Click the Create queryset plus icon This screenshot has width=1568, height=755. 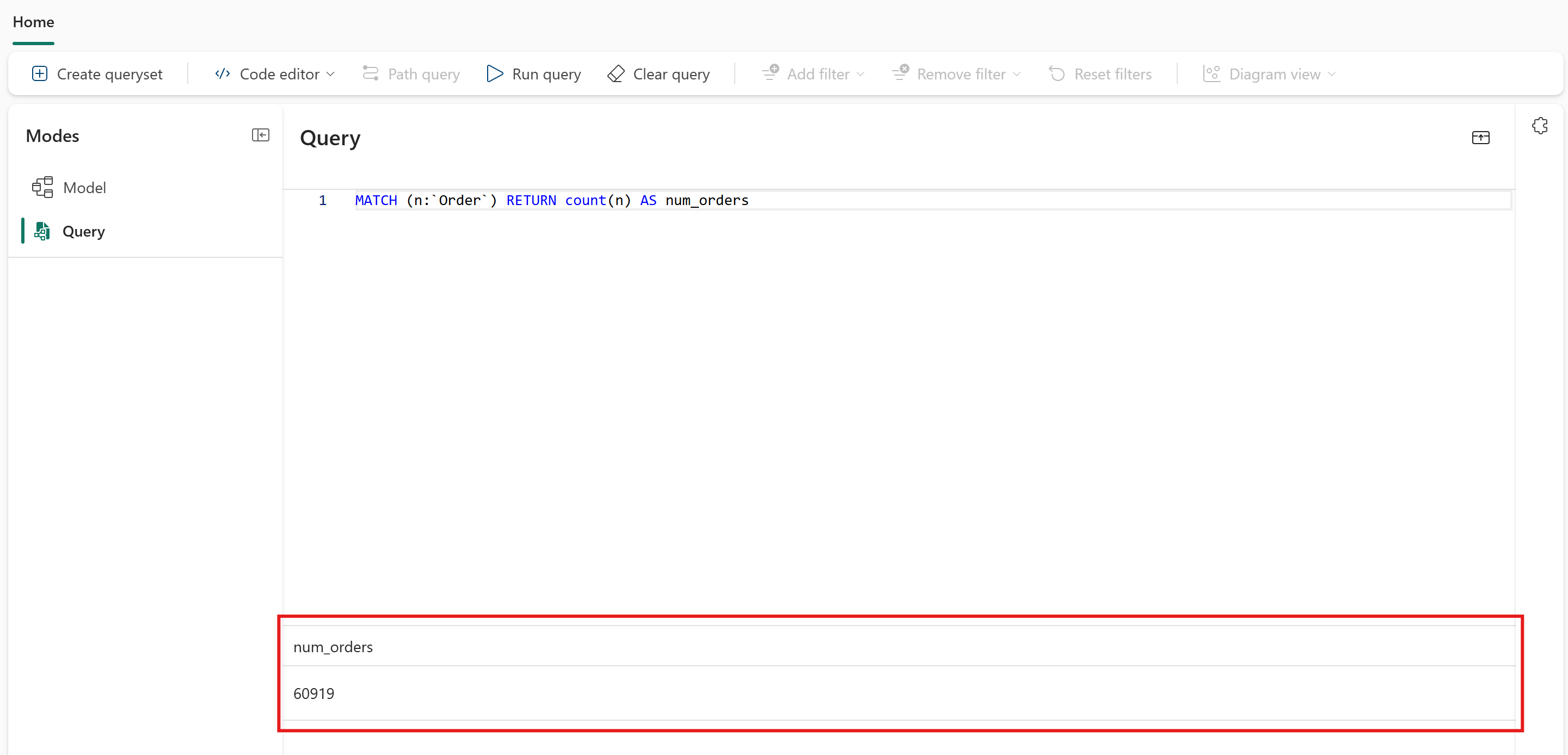pyautogui.click(x=40, y=73)
